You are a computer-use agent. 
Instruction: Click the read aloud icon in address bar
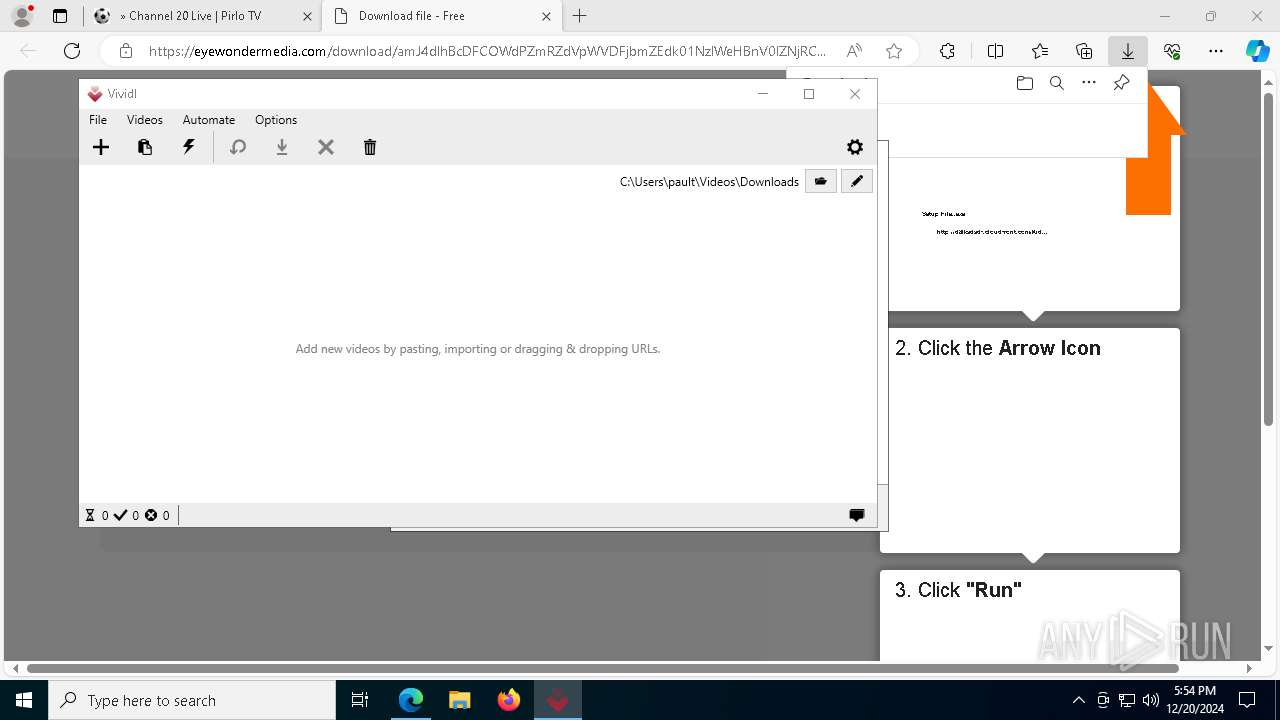click(854, 51)
